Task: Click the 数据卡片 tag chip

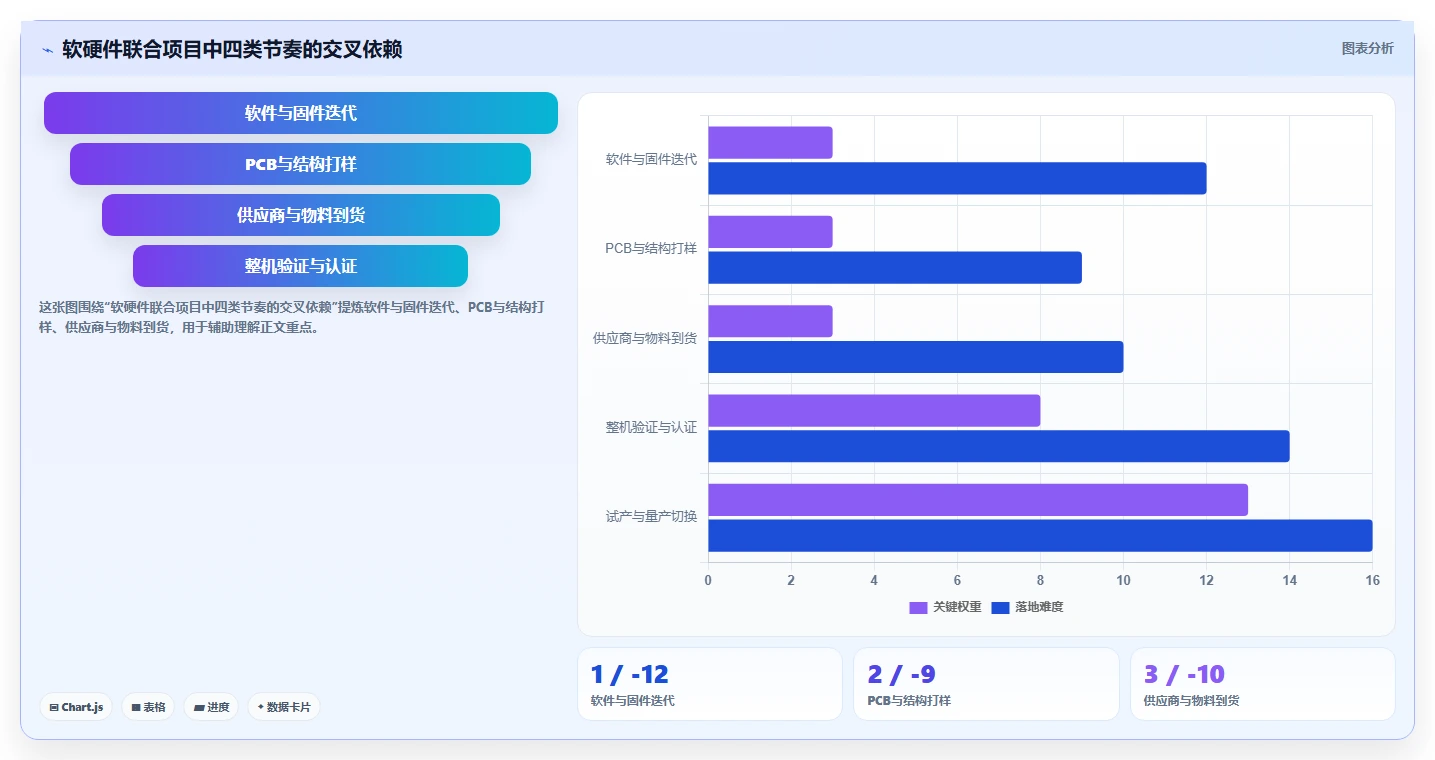Action: [284, 707]
